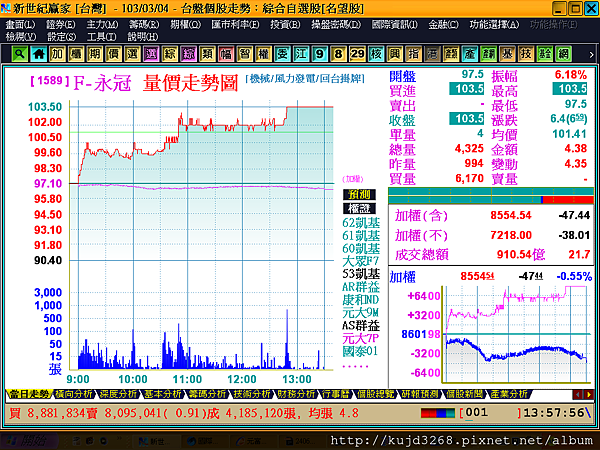Viewport: 600px width, 450px height.
Task: Click the cyan 江 toolbar icon
Action: pyautogui.click(x=301, y=54)
